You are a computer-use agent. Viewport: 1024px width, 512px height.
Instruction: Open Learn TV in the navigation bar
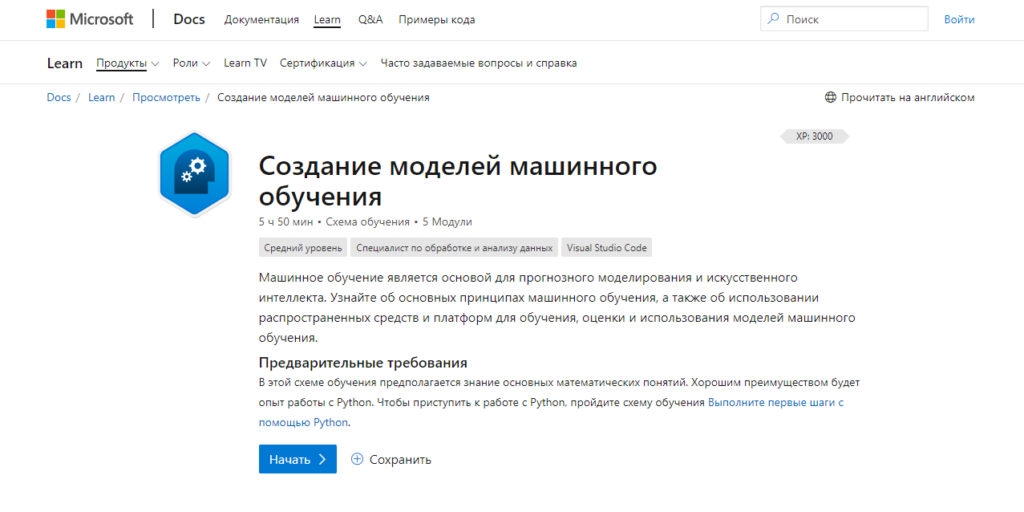tap(245, 63)
